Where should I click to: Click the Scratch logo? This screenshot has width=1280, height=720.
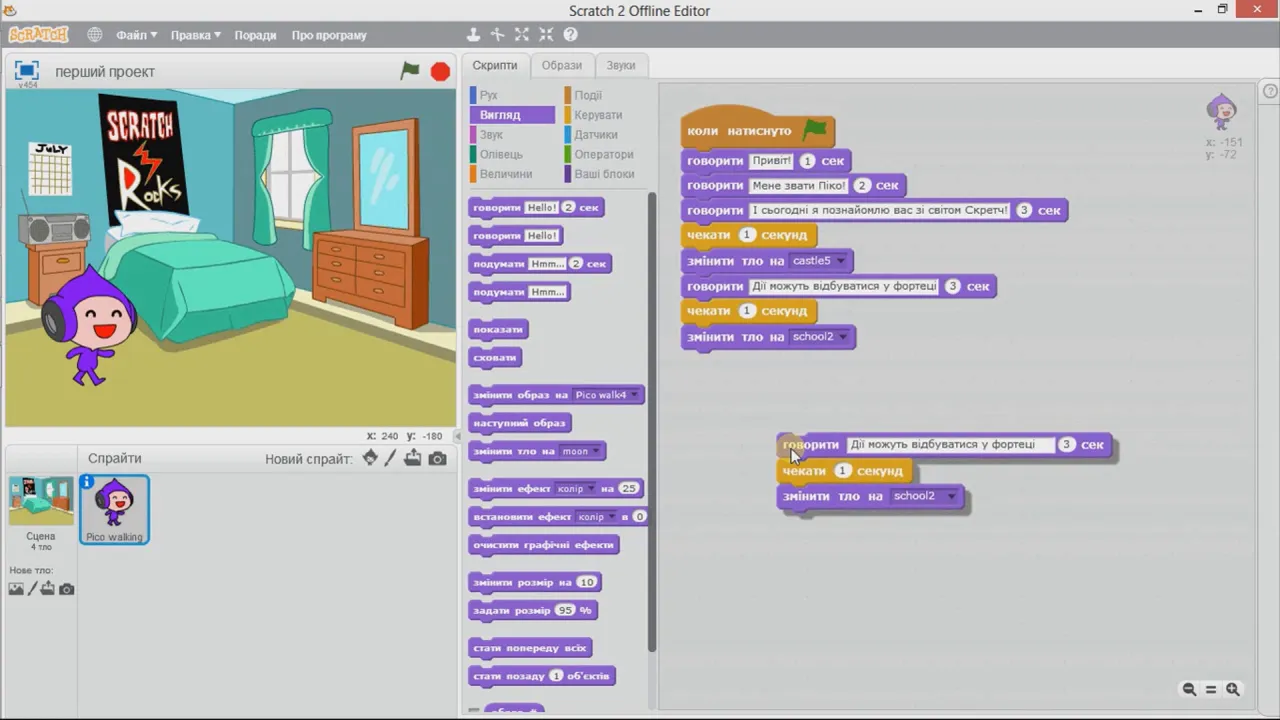click(38, 35)
